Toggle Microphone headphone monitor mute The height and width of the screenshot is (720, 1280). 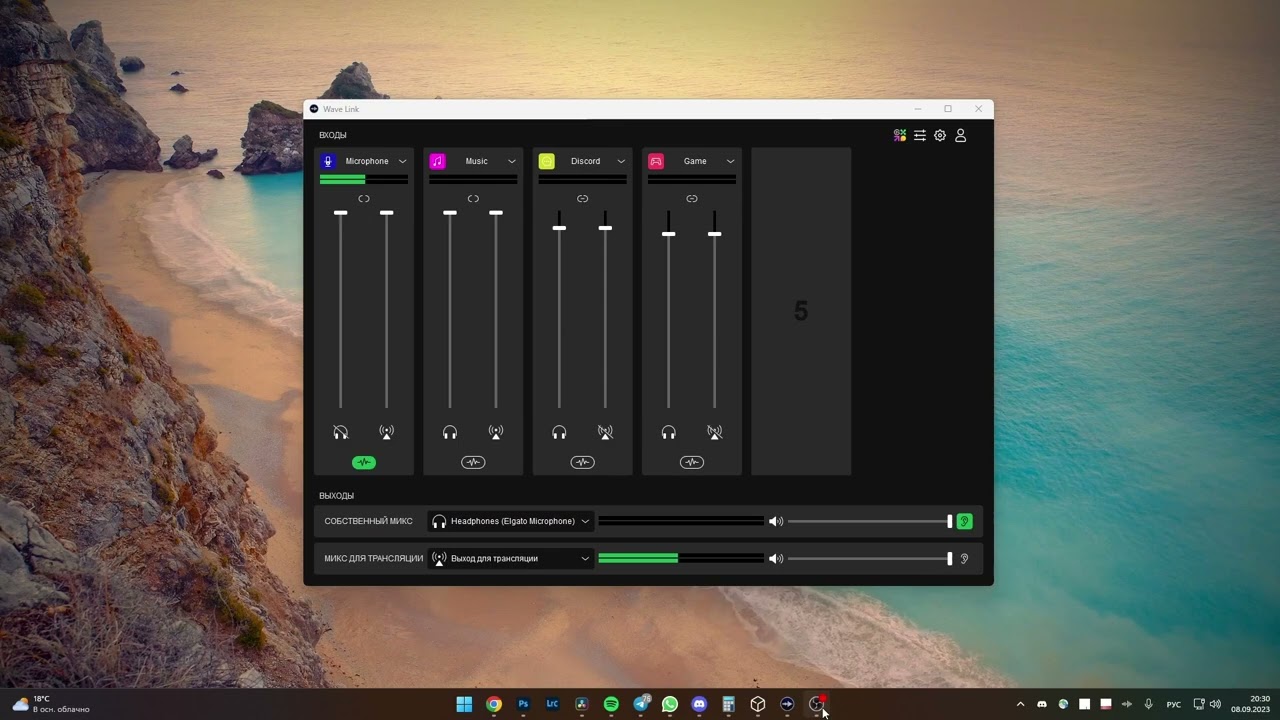pos(341,432)
